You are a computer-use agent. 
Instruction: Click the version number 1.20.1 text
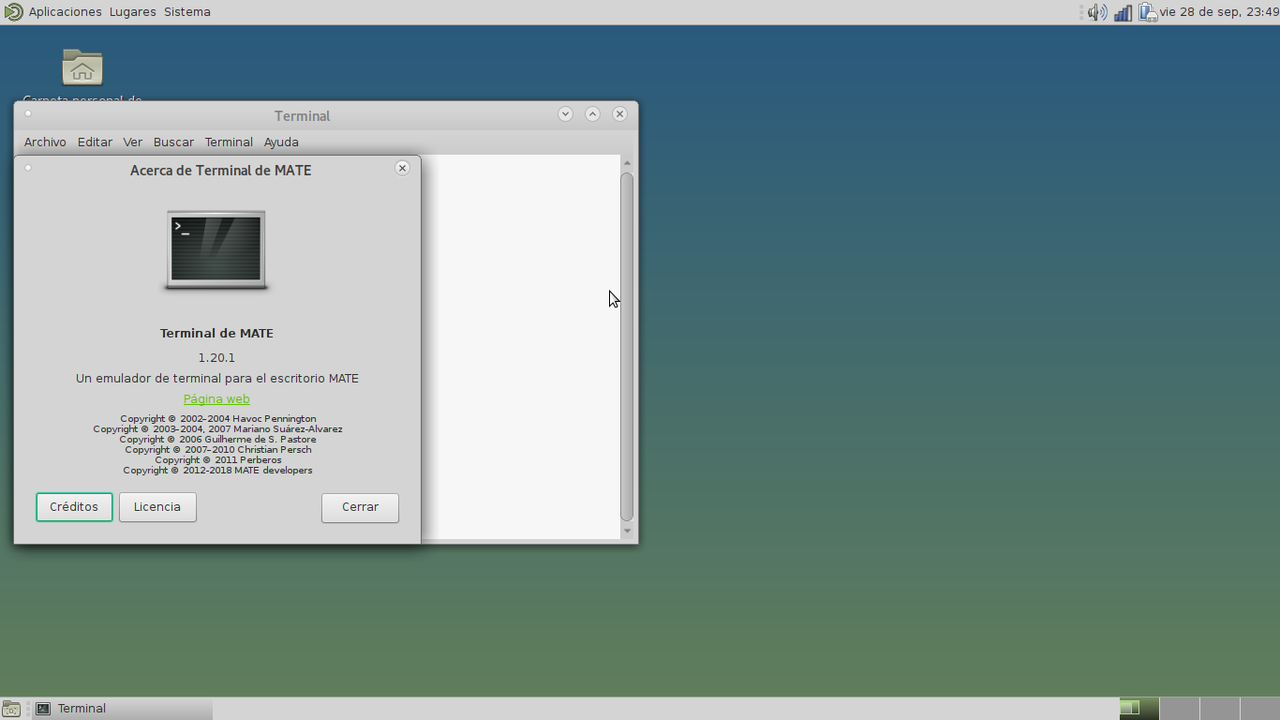pyautogui.click(x=216, y=358)
